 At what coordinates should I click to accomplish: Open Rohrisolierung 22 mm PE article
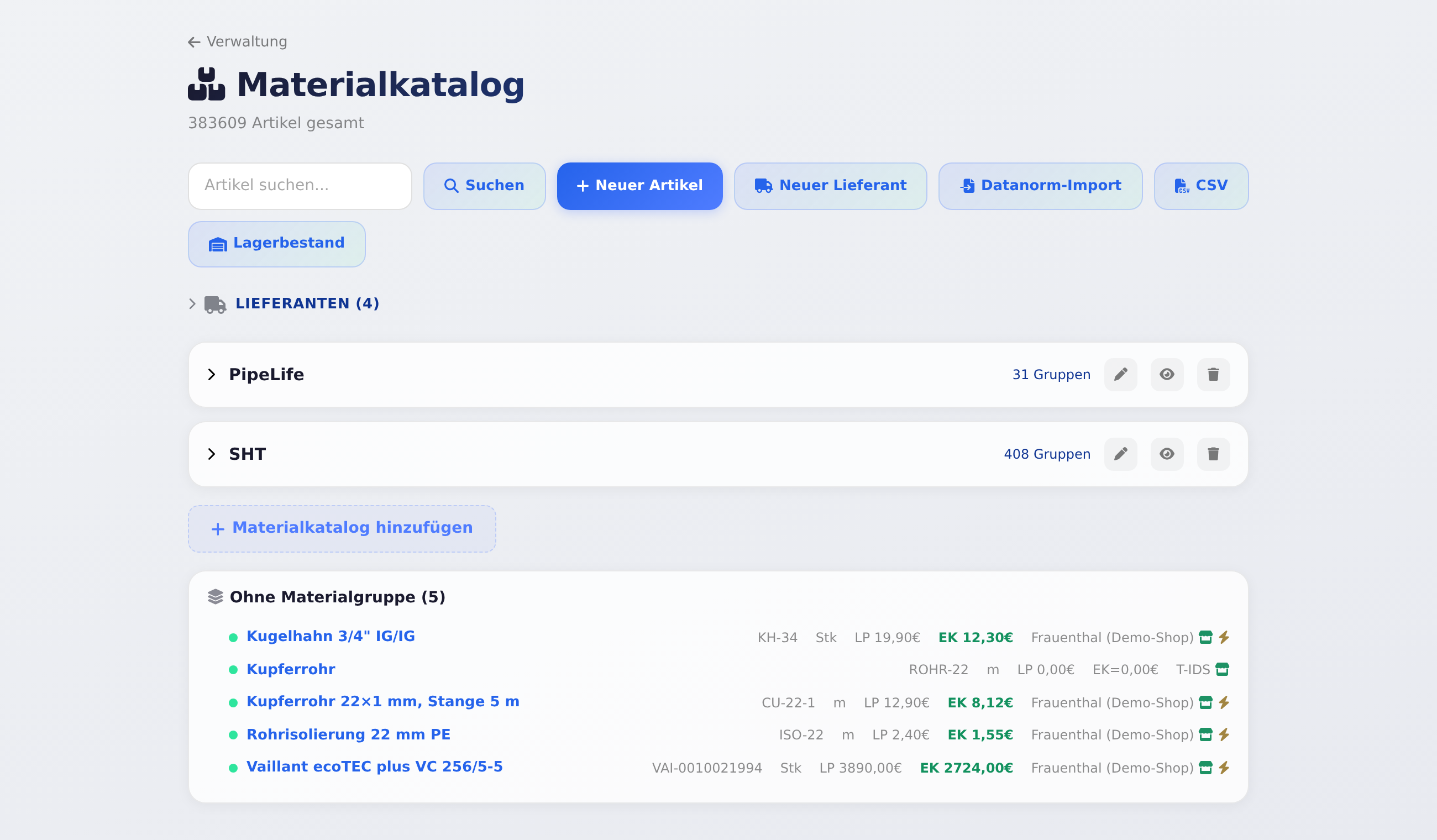348,734
